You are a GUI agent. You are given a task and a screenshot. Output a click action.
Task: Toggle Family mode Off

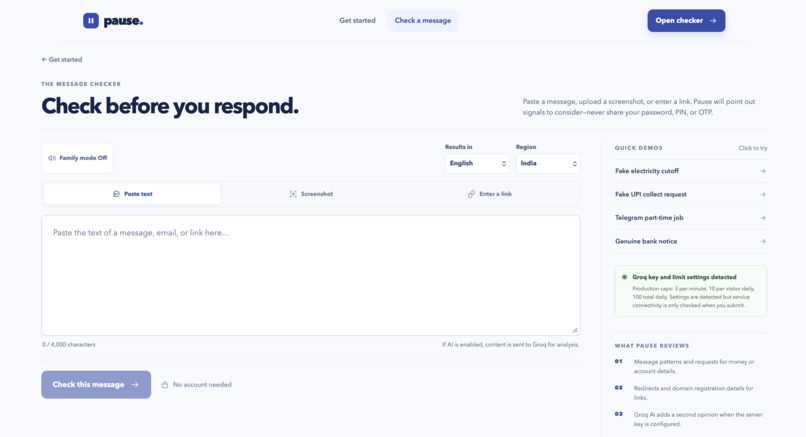[x=78, y=158]
